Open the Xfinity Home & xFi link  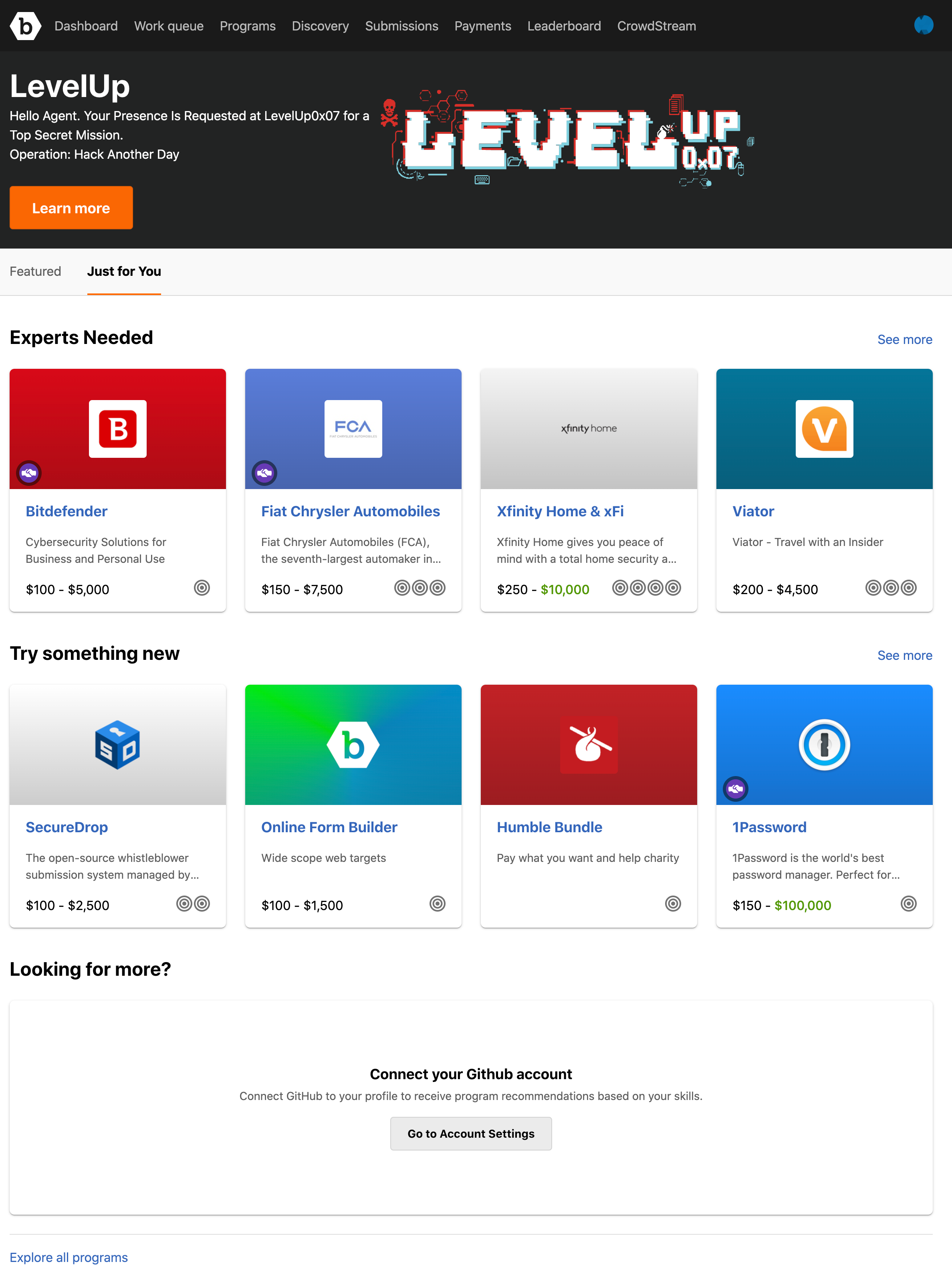click(x=560, y=511)
